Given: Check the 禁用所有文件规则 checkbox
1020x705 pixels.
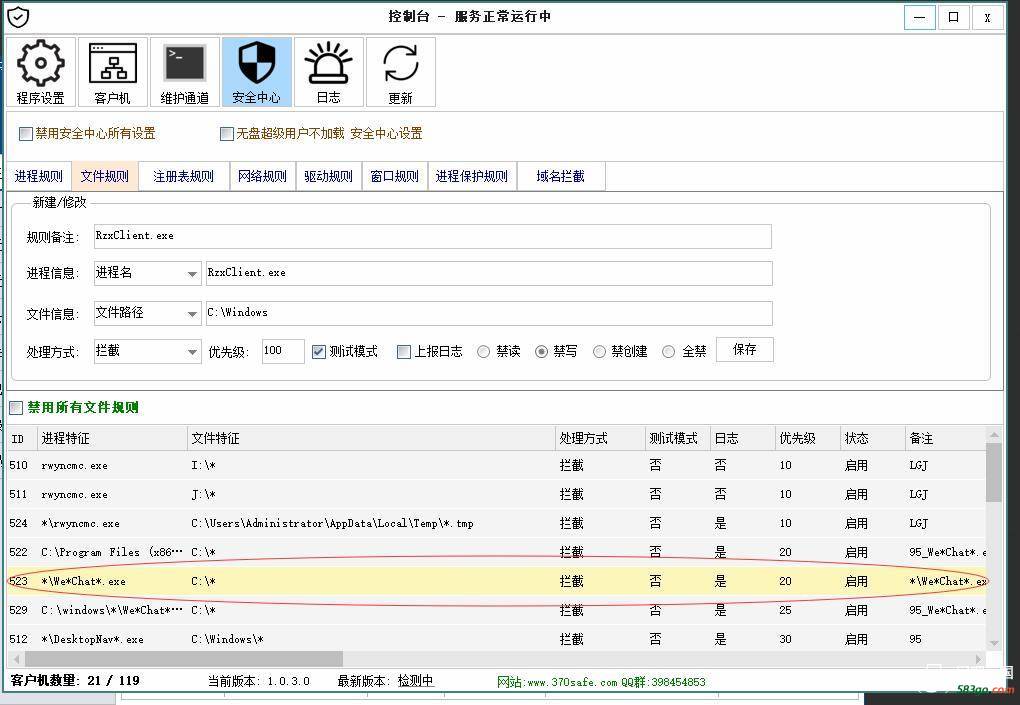Looking at the screenshot, I should (x=16, y=408).
